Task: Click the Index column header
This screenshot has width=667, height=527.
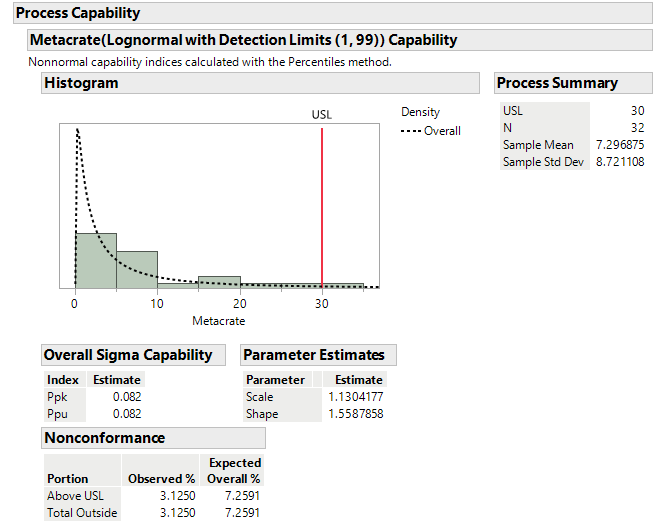Action: [62, 379]
